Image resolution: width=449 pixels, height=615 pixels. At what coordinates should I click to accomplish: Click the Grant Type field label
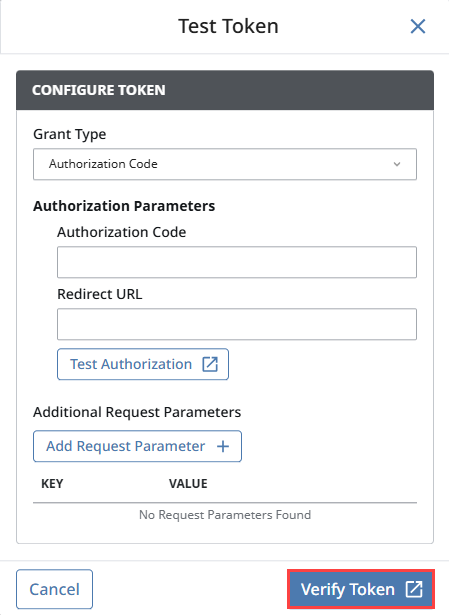(x=70, y=134)
